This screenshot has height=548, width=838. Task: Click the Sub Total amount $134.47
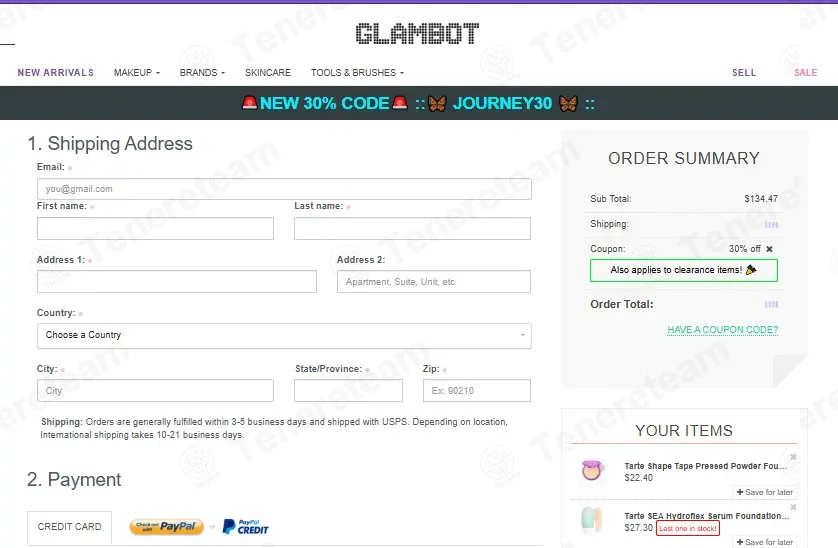point(761,199)
